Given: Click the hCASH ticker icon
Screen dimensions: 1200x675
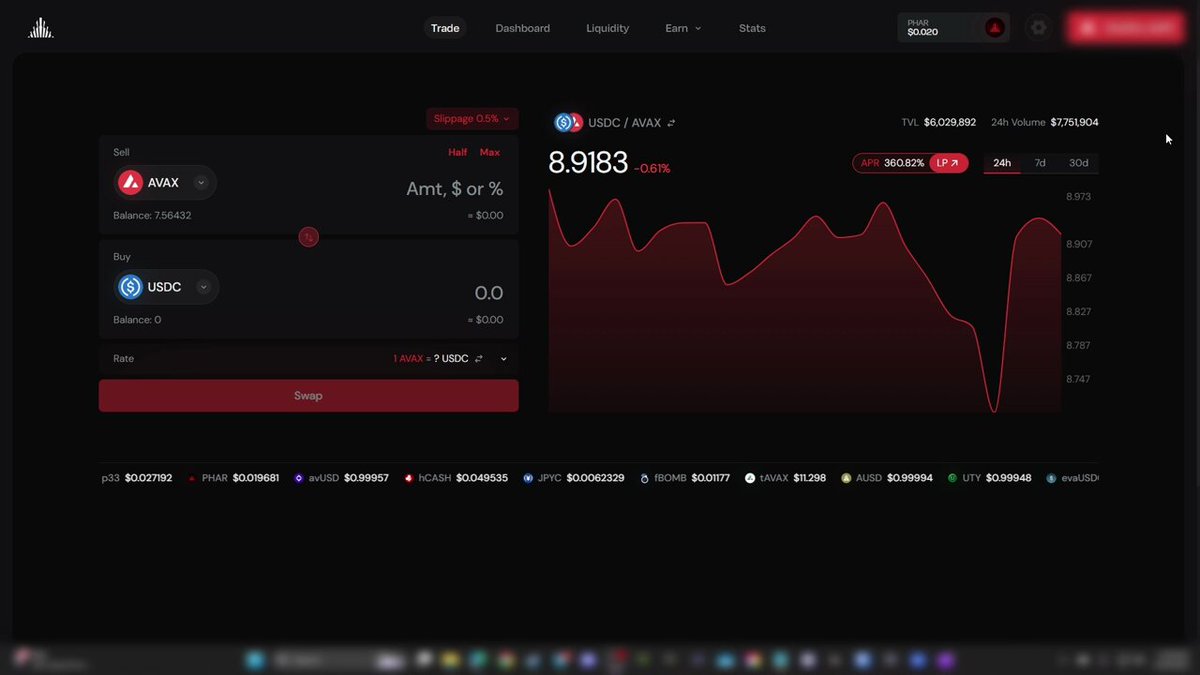Looking at the screenshot, I should 409,479.
